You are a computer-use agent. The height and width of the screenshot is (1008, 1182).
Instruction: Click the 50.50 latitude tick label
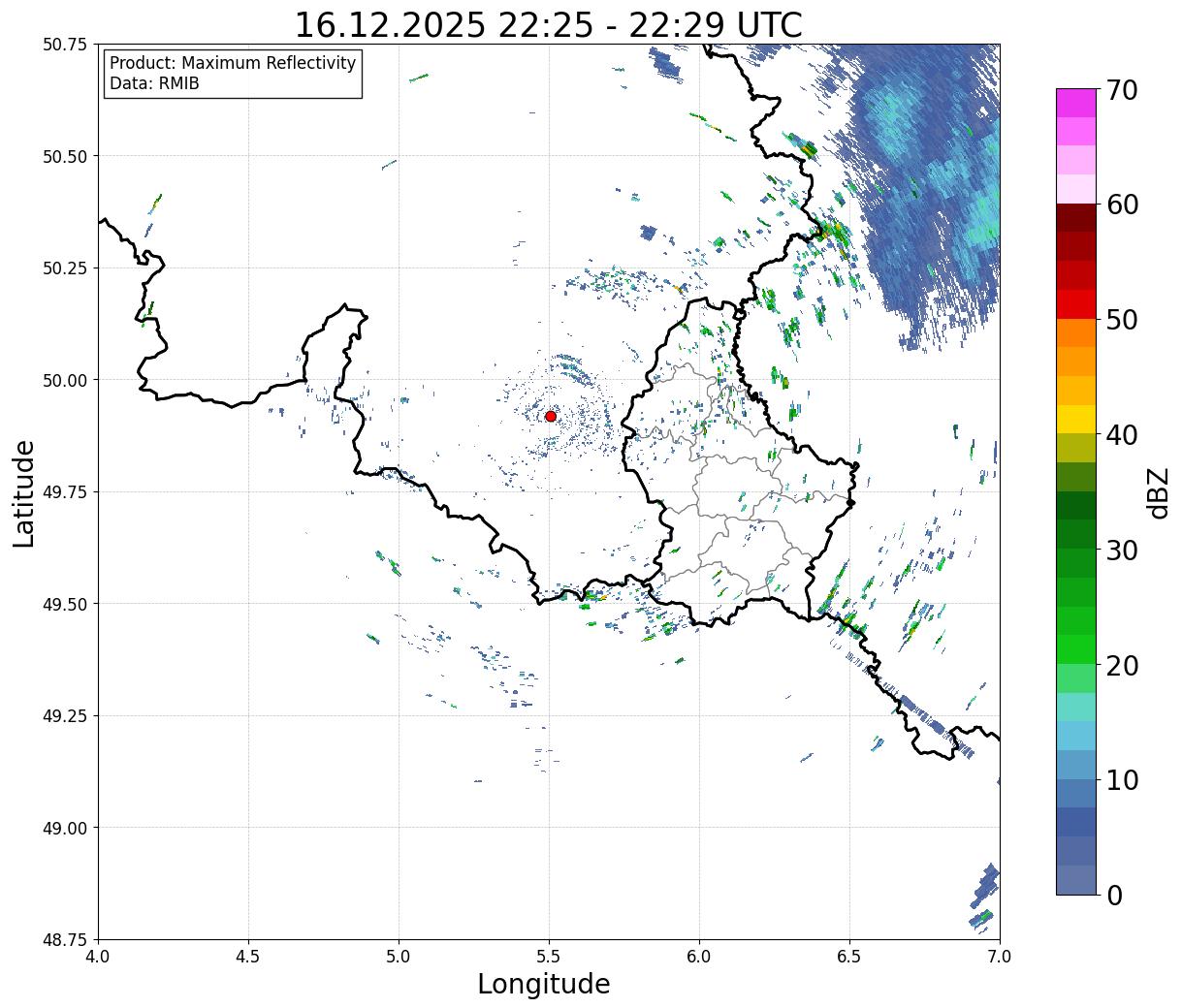coord(66,156)
